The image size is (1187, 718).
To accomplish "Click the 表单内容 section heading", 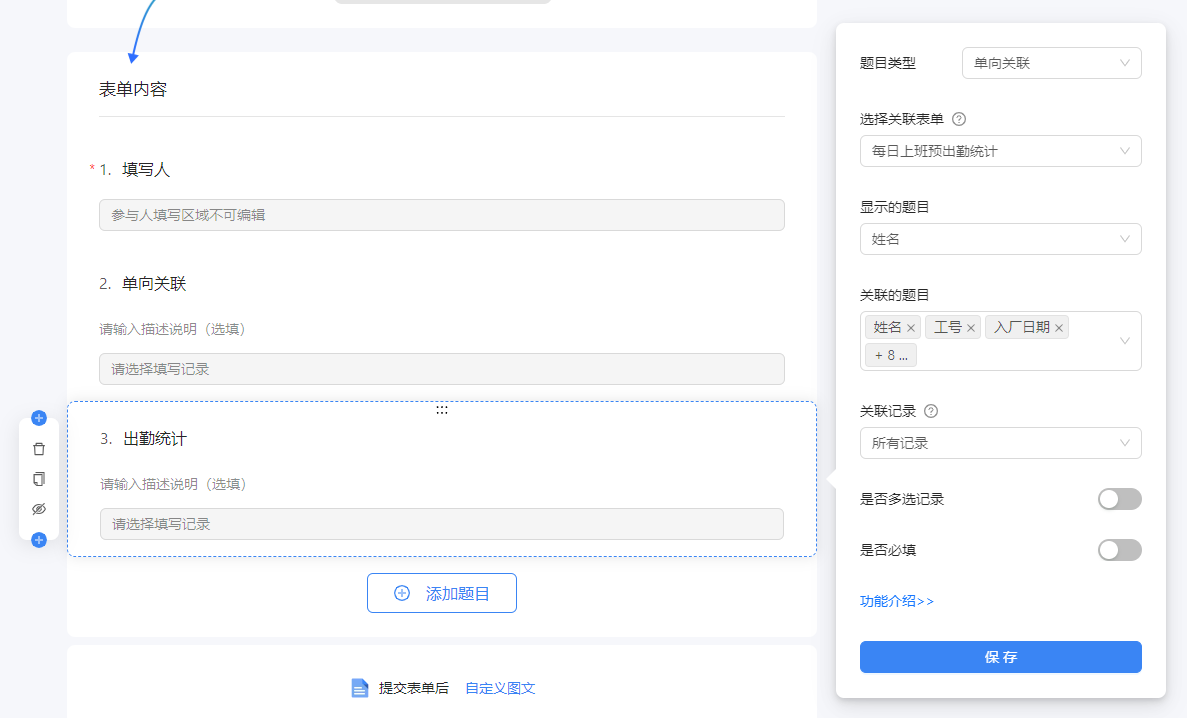I will point(133,89).
